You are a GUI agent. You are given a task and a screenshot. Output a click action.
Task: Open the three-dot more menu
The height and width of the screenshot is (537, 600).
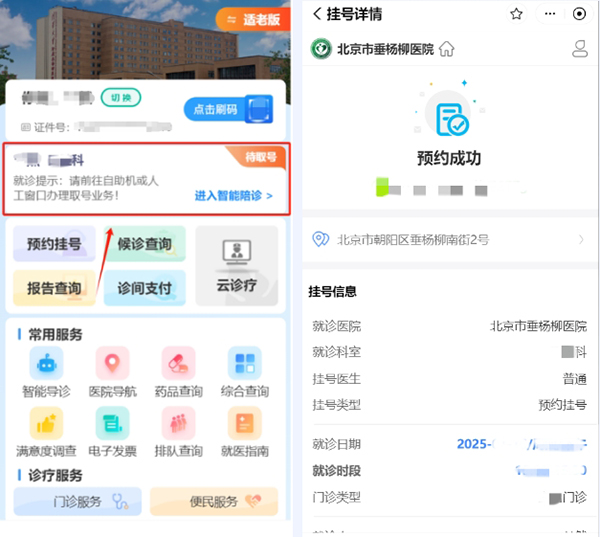[550, 14]
